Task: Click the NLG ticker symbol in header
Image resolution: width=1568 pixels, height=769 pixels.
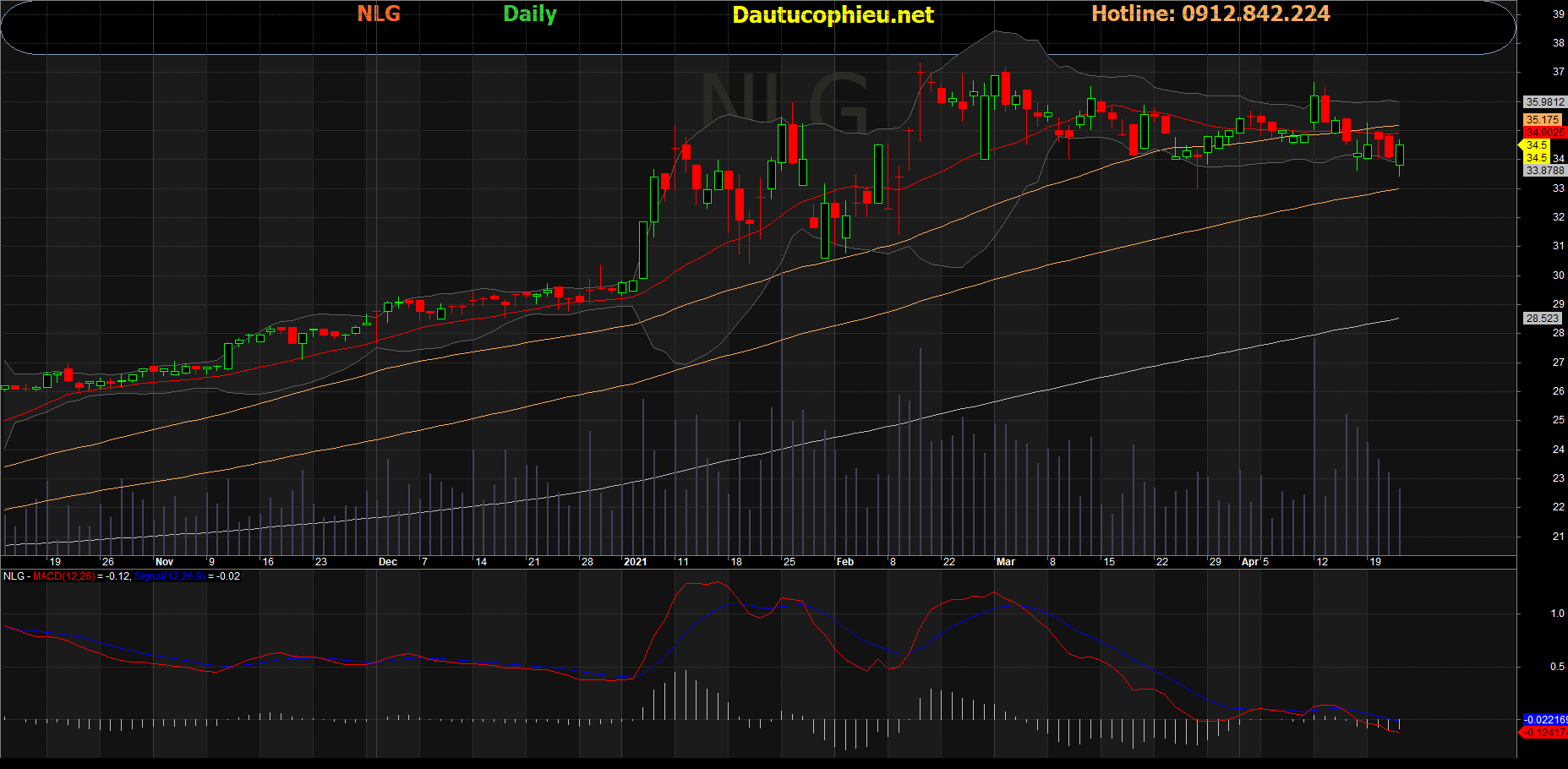Action: click(379, 14)
